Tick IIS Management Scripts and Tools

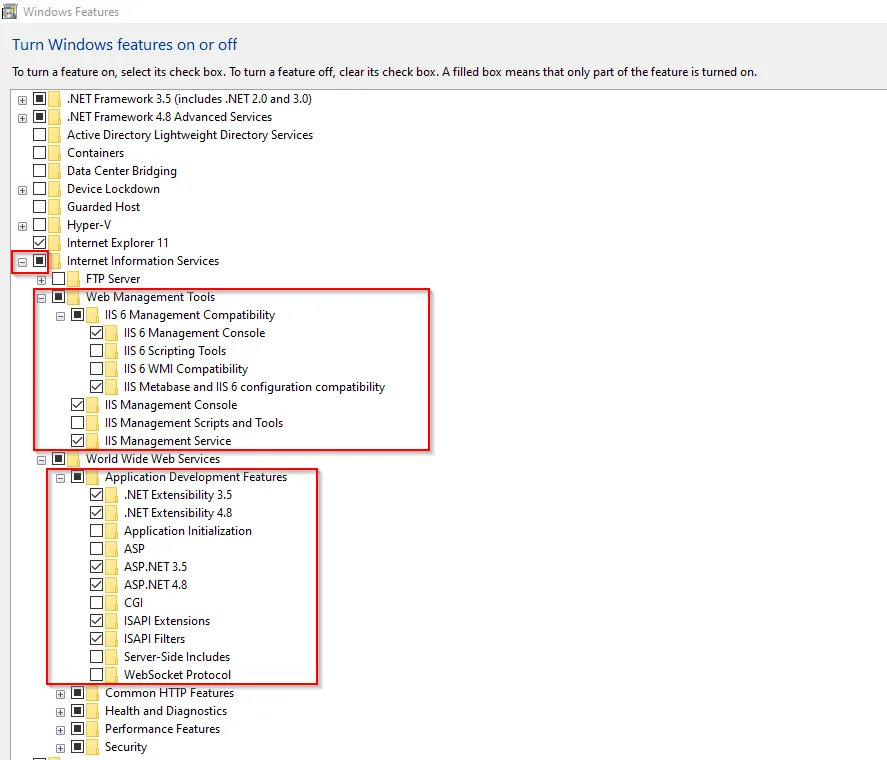(77, 423)
